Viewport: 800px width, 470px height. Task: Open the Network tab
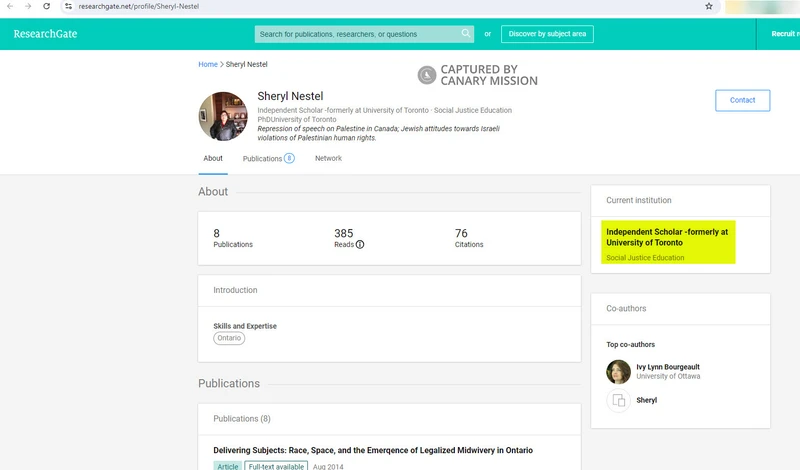pyautogui.click(x=328, y=158)
